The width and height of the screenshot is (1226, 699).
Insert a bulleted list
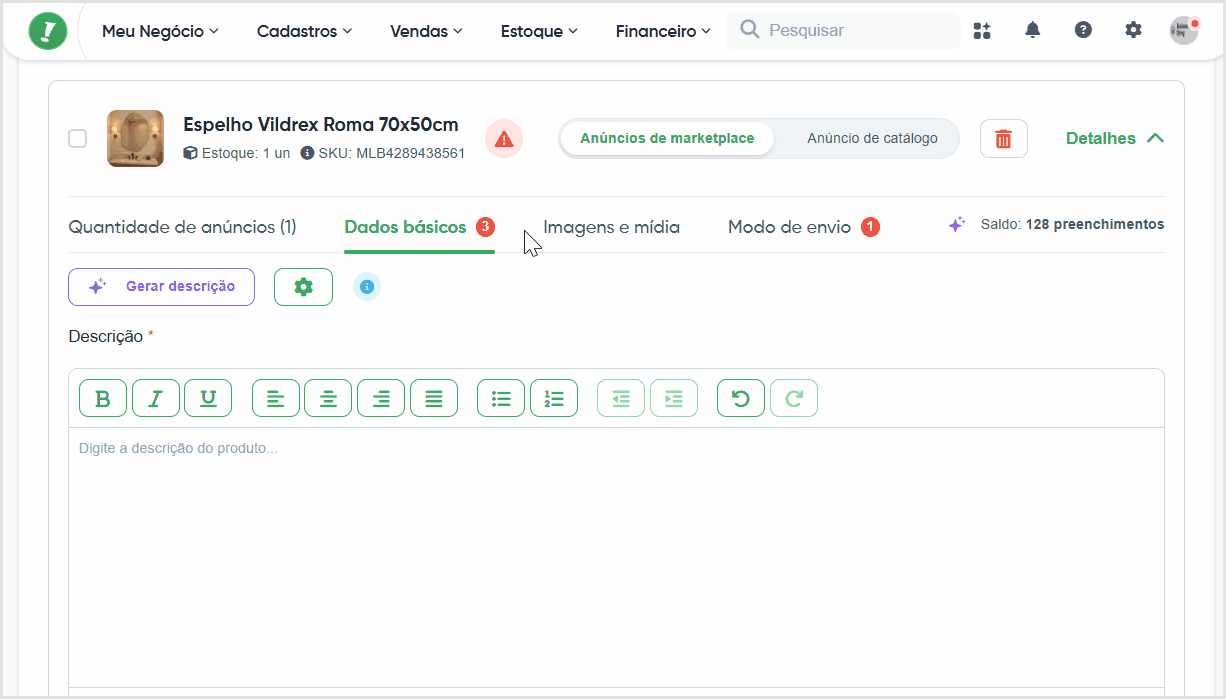(501, 398)
